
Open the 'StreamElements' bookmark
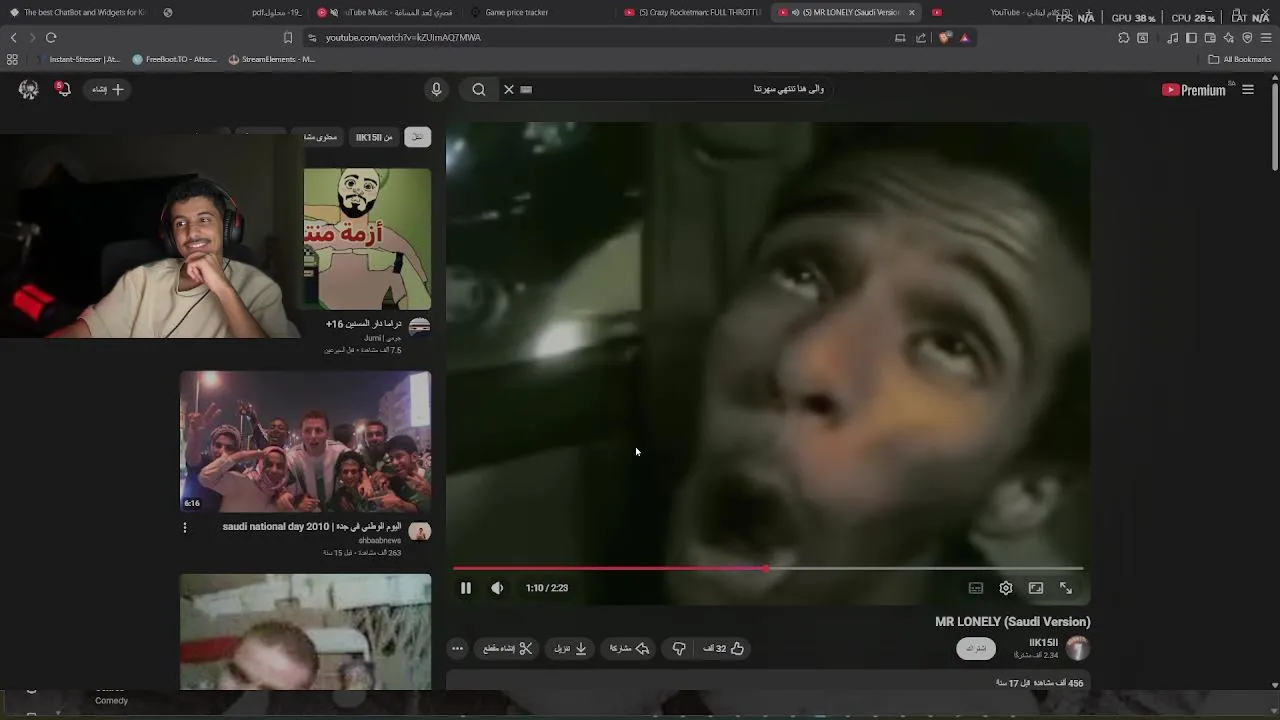pyautogui.click(x=271, y=59)
